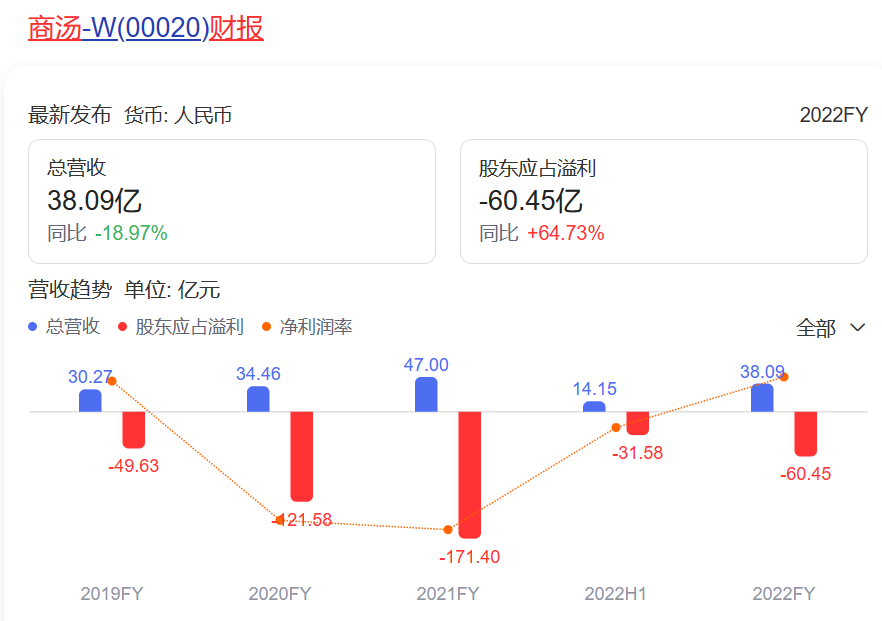Click the 2020FY revenue bar 34.46
The height and width of the screenshot is (621, 882).
258,399
